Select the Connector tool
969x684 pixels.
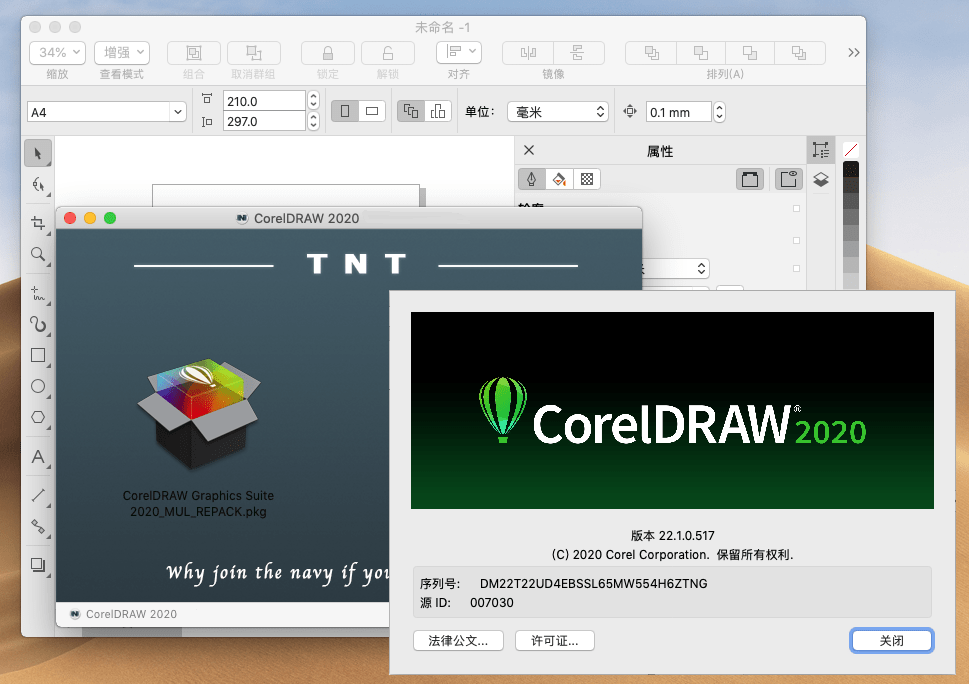[38, 526]
